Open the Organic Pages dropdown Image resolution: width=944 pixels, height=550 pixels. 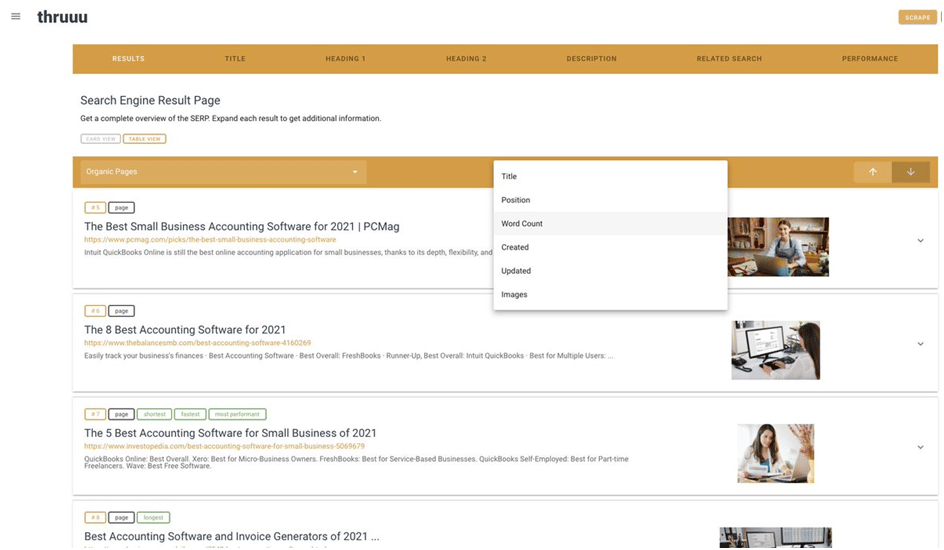click(223, 172)
